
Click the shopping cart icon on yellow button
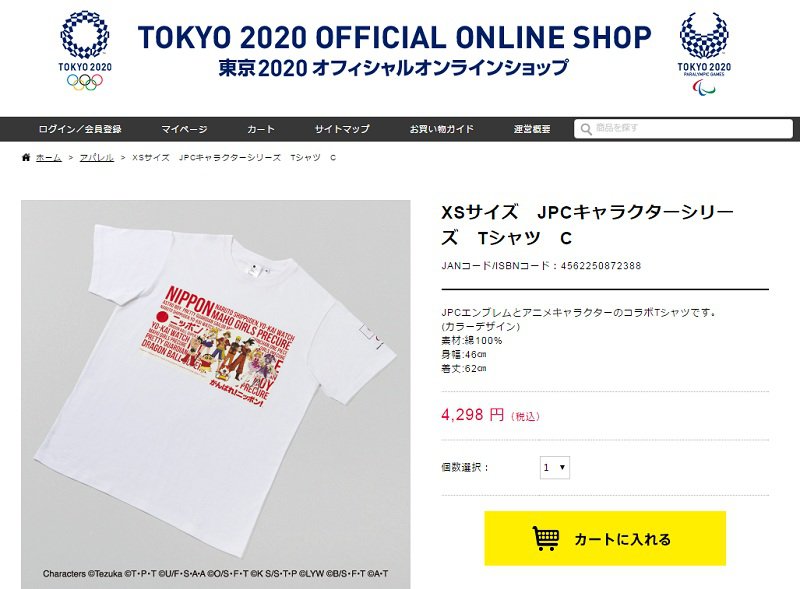546,538
